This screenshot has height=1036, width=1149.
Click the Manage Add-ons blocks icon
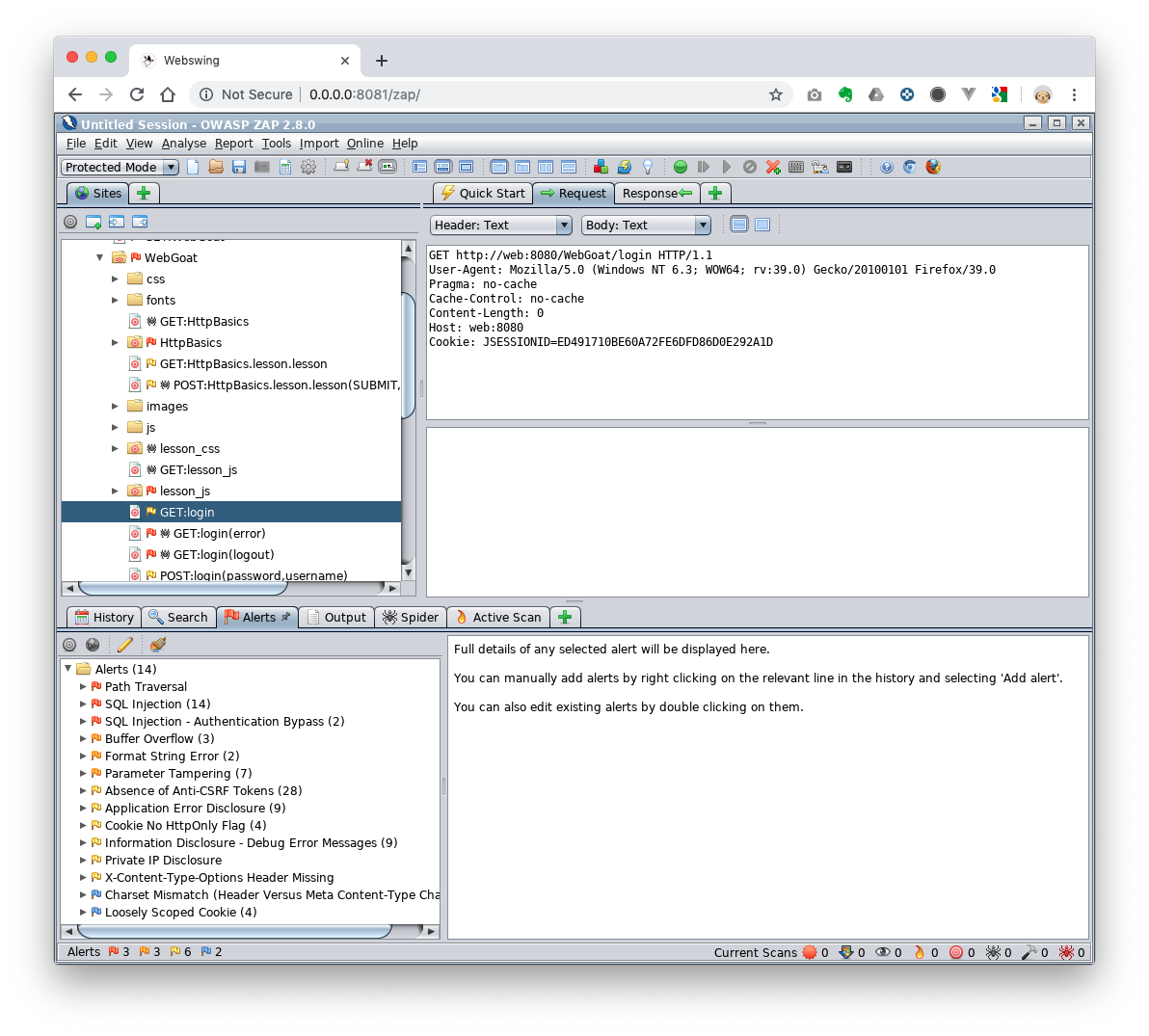click(x=601, y=167)
